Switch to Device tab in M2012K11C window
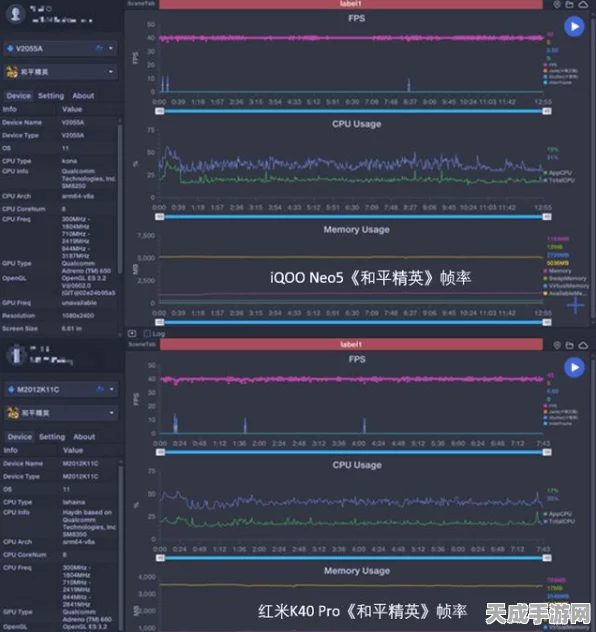 click(x=19, y=437)
